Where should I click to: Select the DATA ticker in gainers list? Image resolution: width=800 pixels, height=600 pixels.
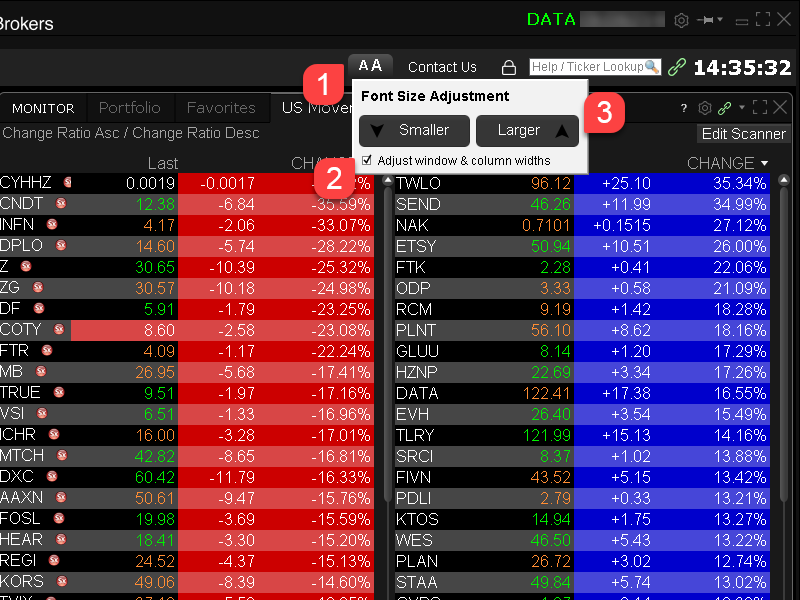pyautogui.click(x=417, y=393)
